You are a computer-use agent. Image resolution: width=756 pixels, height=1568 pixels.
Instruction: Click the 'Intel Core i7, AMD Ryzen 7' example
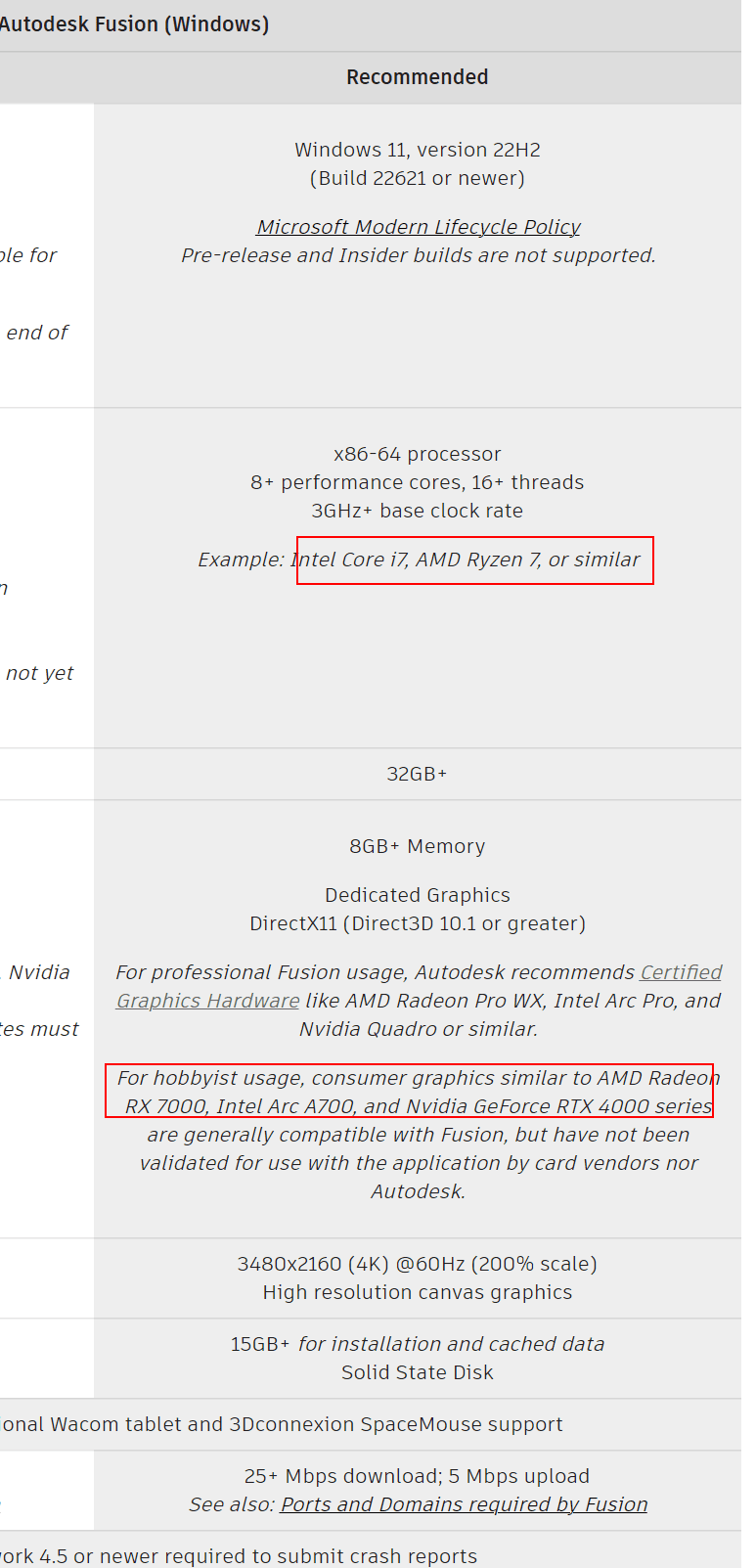point(416,560)
